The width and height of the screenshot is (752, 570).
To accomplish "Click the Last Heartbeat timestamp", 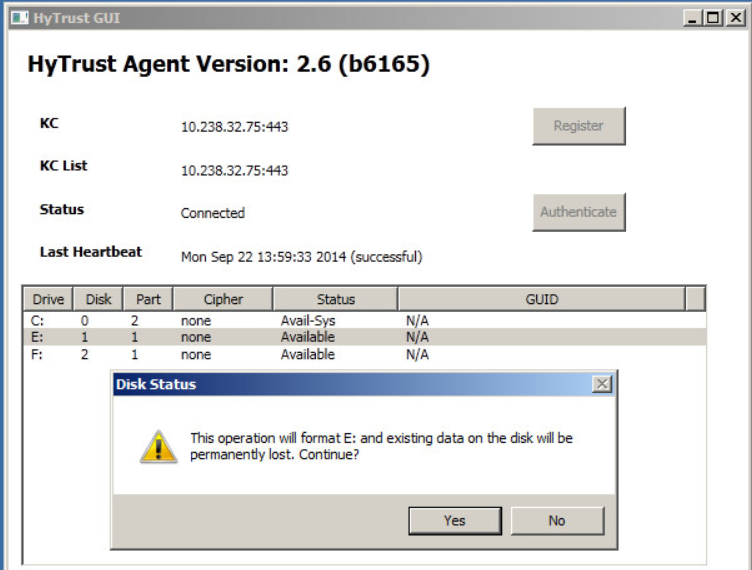I will point(302,257).
